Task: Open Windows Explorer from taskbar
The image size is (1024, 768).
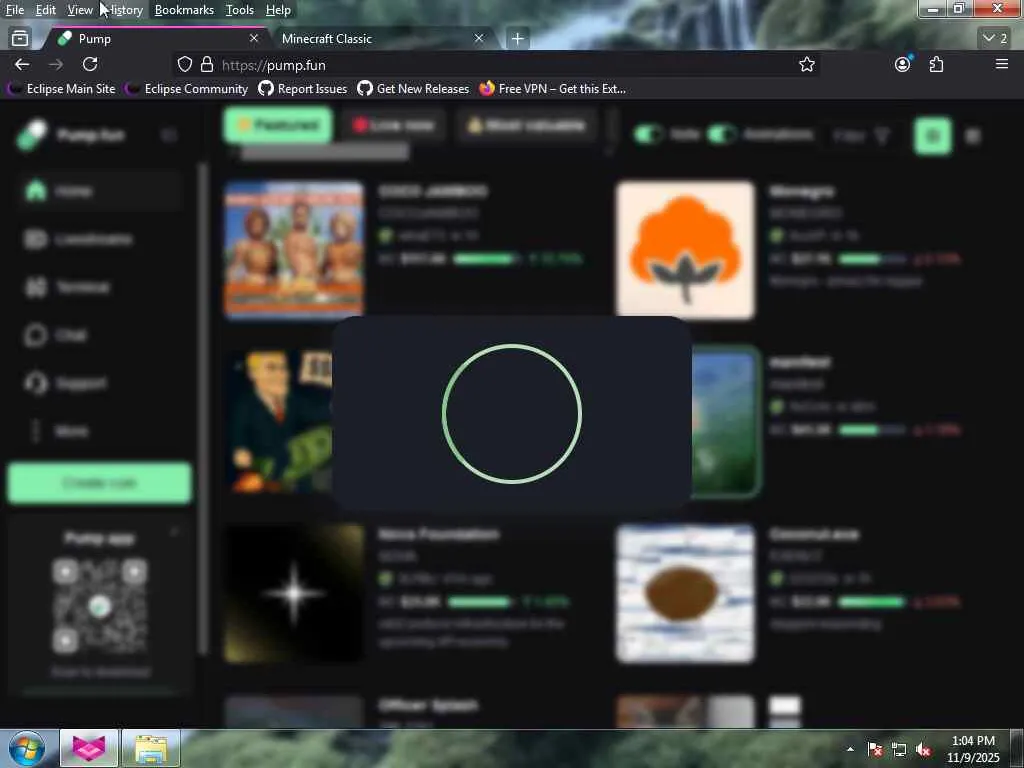Action: pyautogui.click(x=151, y=748)
